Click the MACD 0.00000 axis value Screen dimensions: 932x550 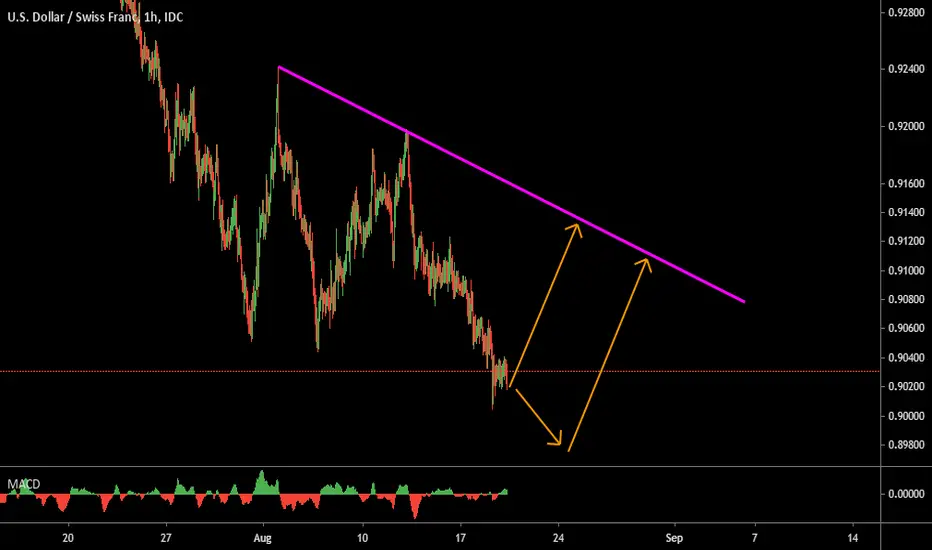[x=906, y=494]
